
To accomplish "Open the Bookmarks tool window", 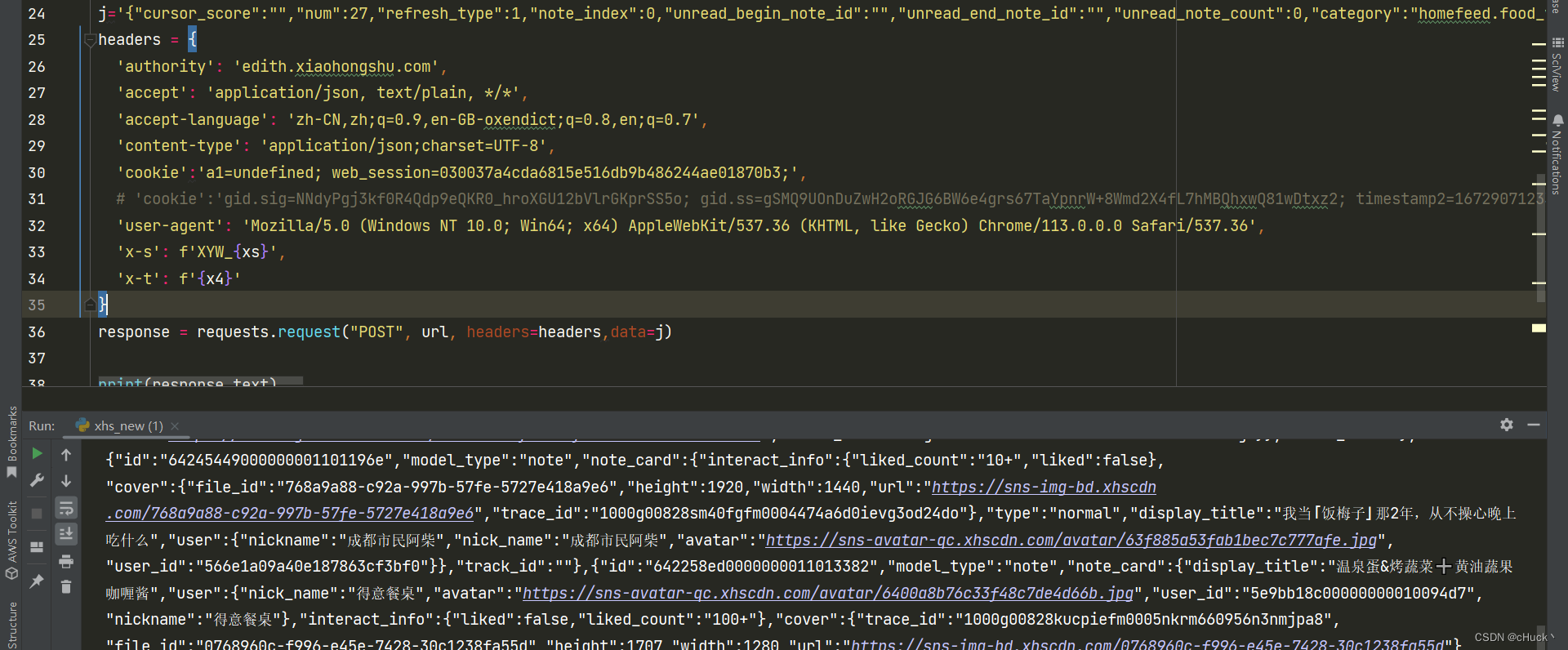I will coord(11,443).
